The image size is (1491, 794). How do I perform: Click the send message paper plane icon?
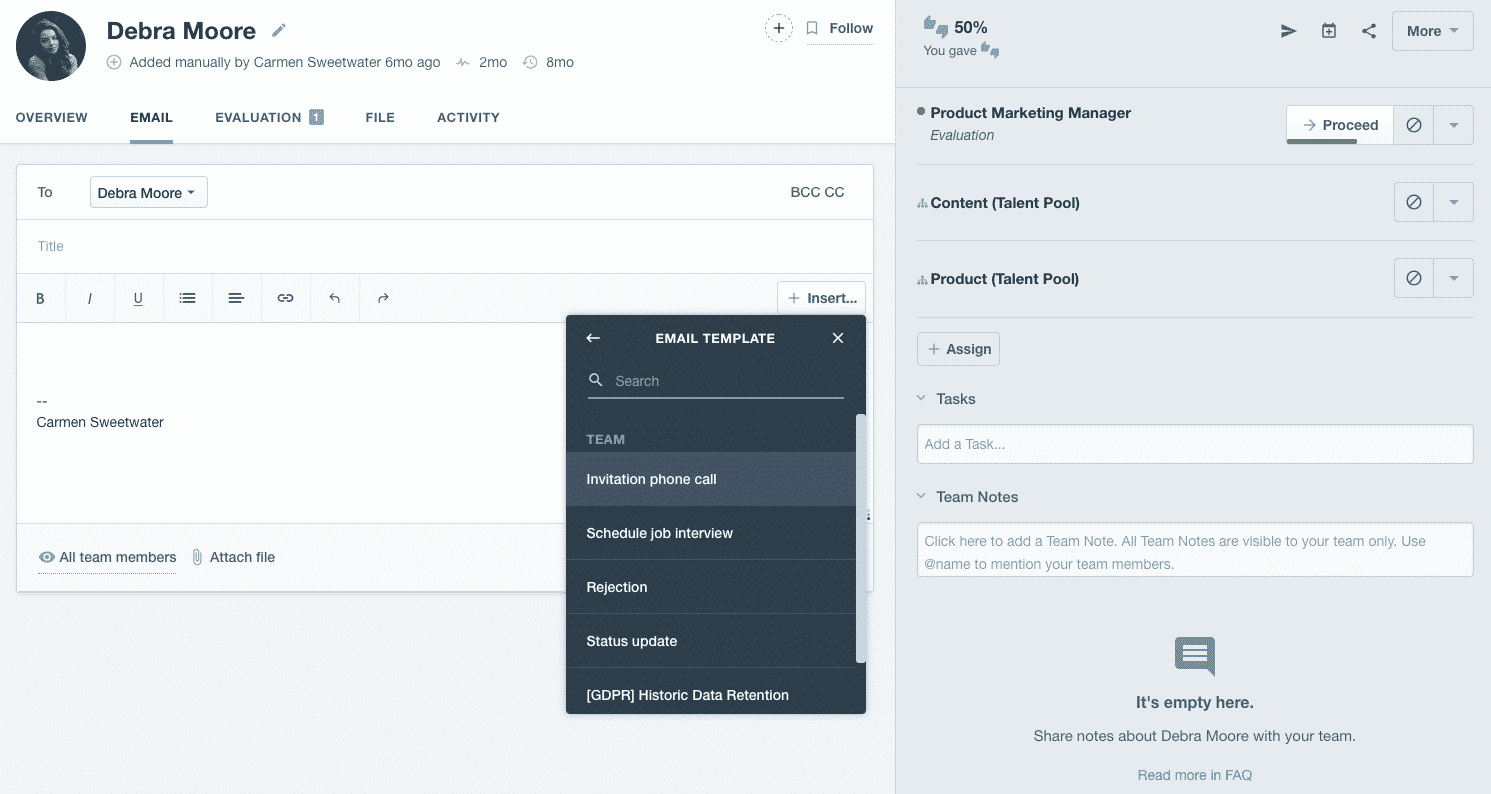click(1288, 31)
